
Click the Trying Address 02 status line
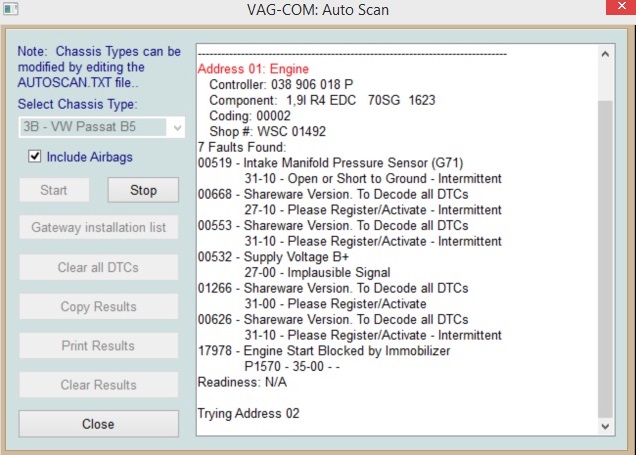tap(248, 413)
